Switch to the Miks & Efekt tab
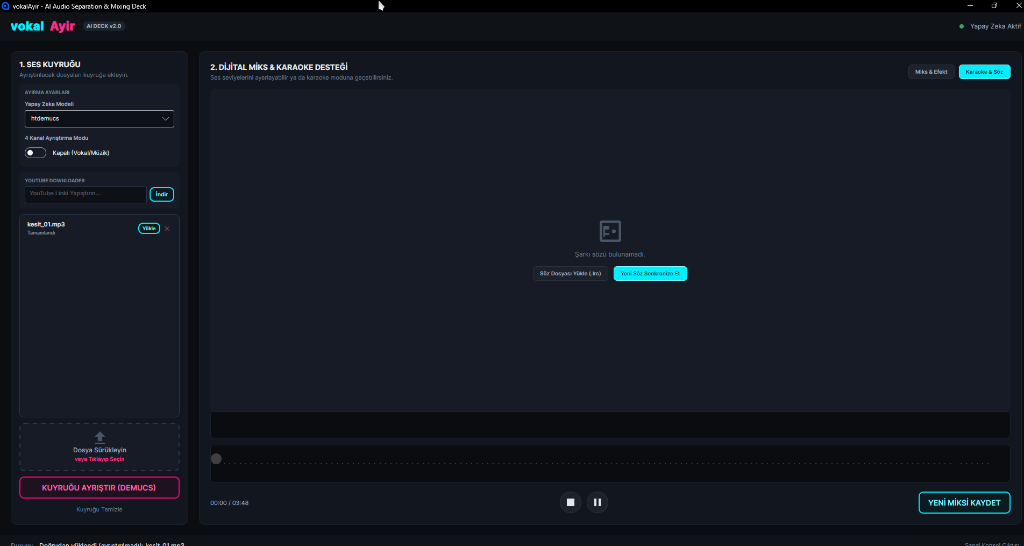 tap(931, 72)
